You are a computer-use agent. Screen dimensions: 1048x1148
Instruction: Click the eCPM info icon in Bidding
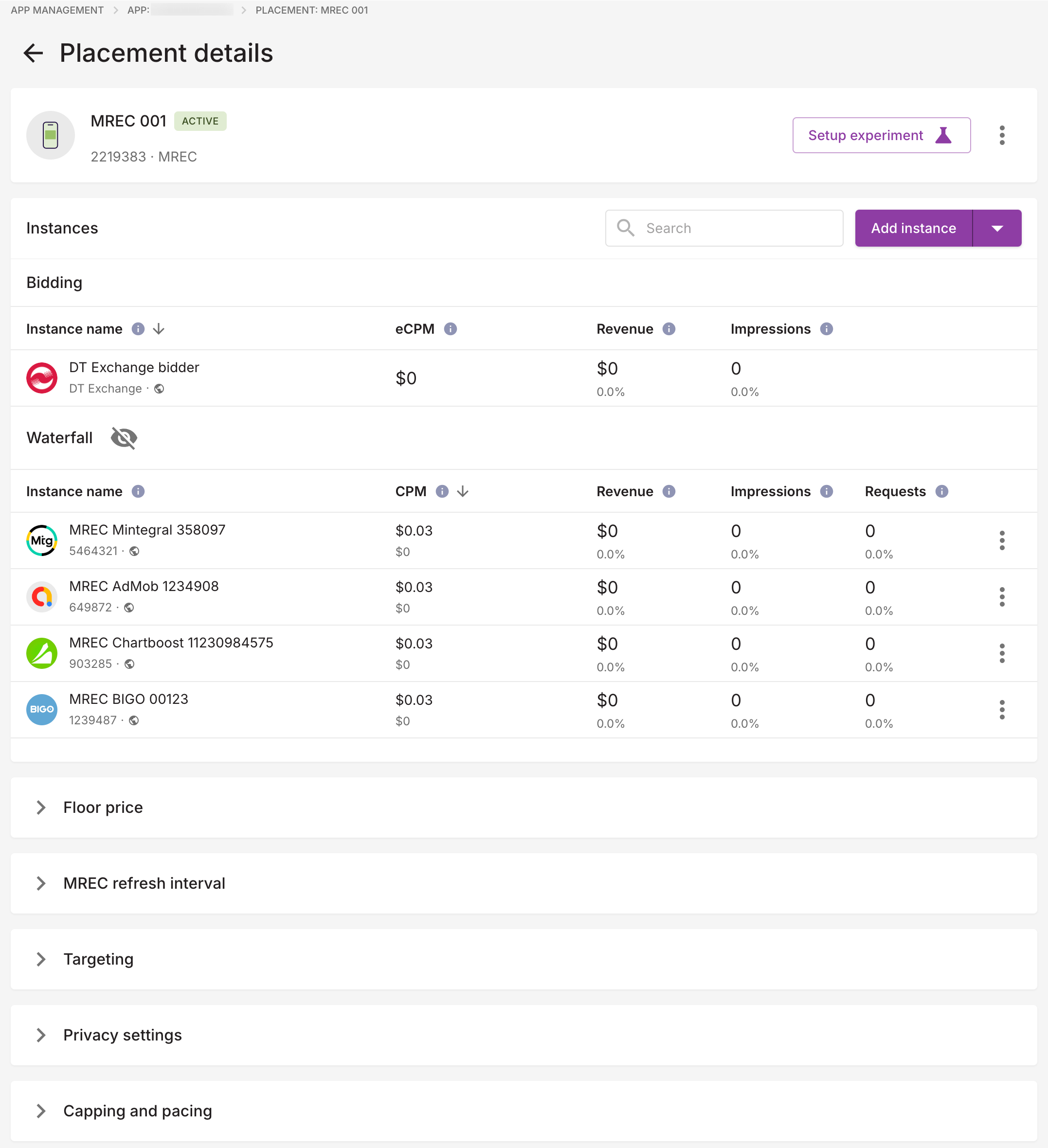tap(450, 329)
